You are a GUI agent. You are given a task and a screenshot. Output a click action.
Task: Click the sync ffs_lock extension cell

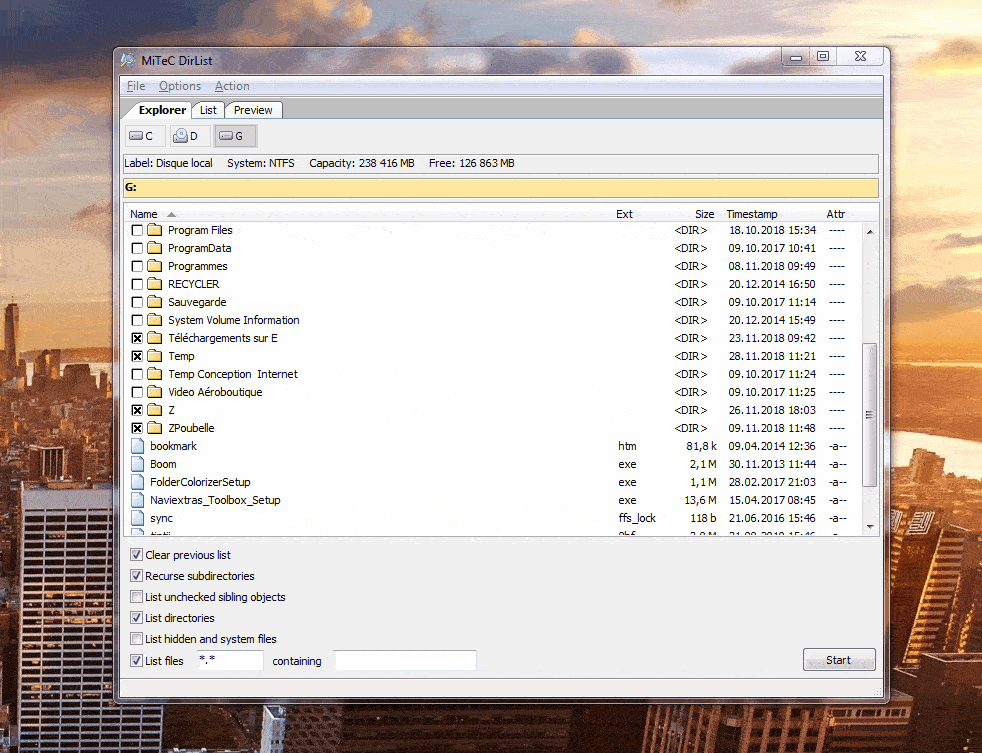point(637,518)
